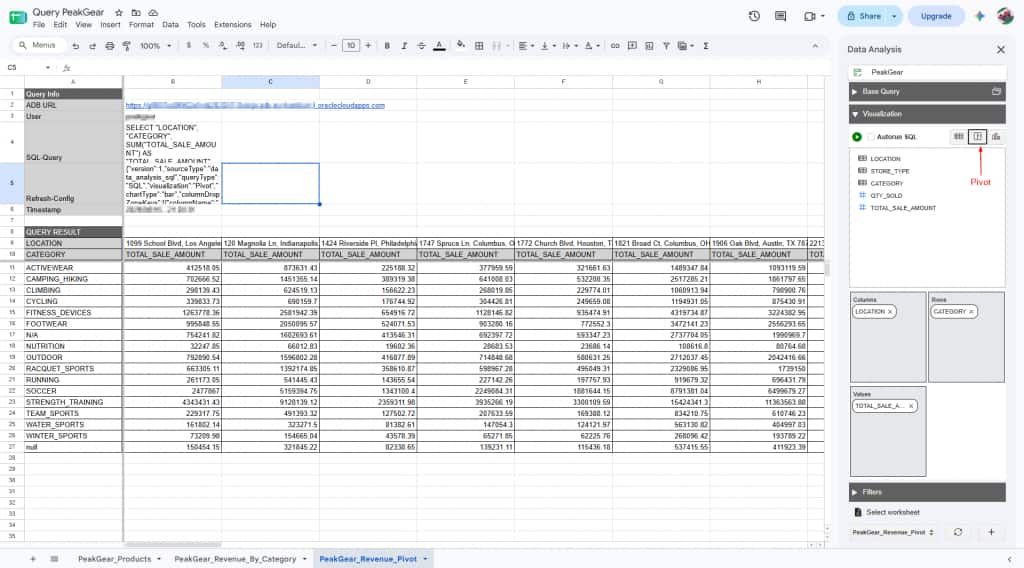1024x568 pixels.
Task: Collapse the toolbar with up chevron
Action: pyautogui.click(x=815, y=46)
